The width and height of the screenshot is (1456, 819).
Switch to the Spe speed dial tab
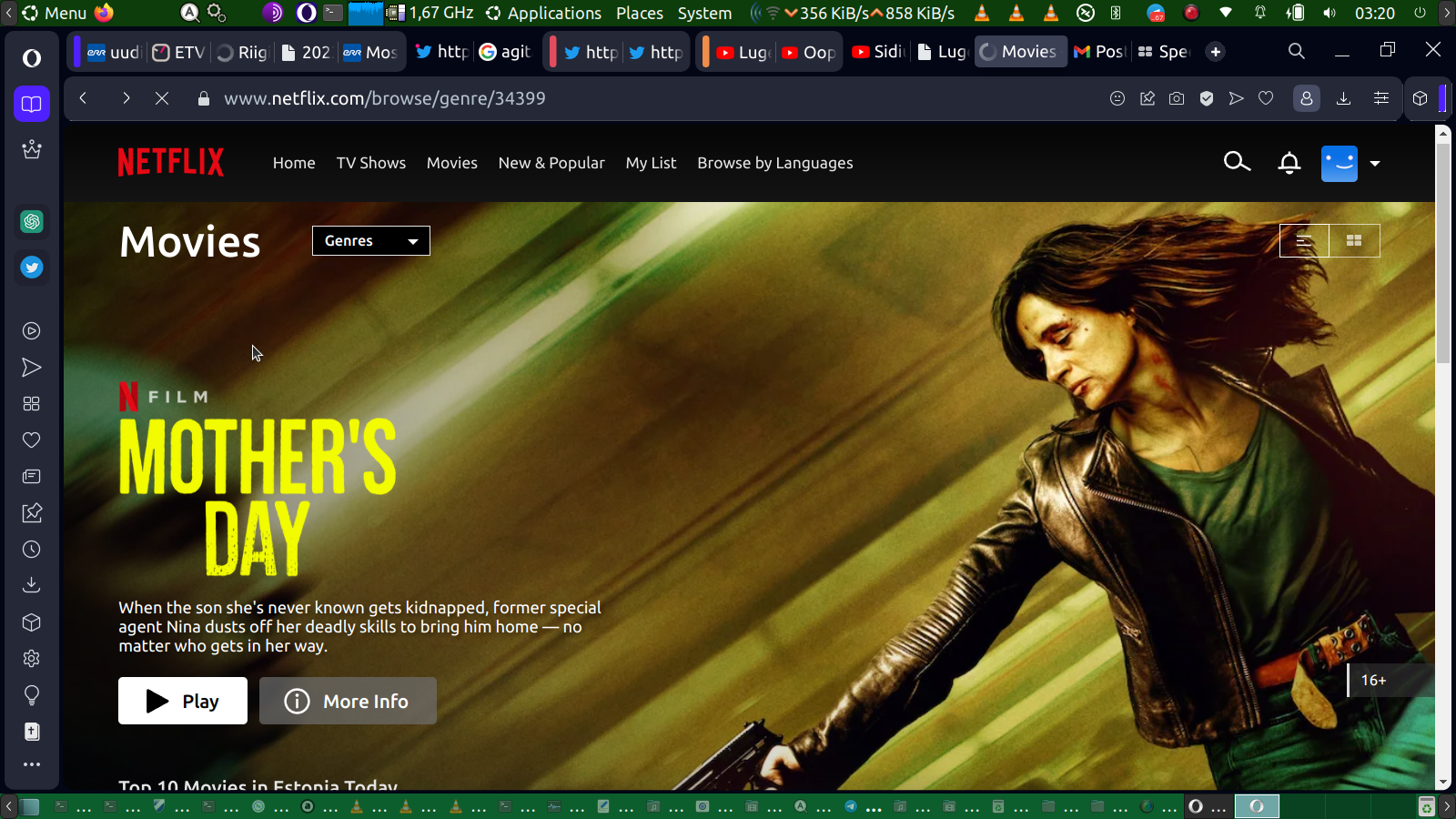[1164, 52]
